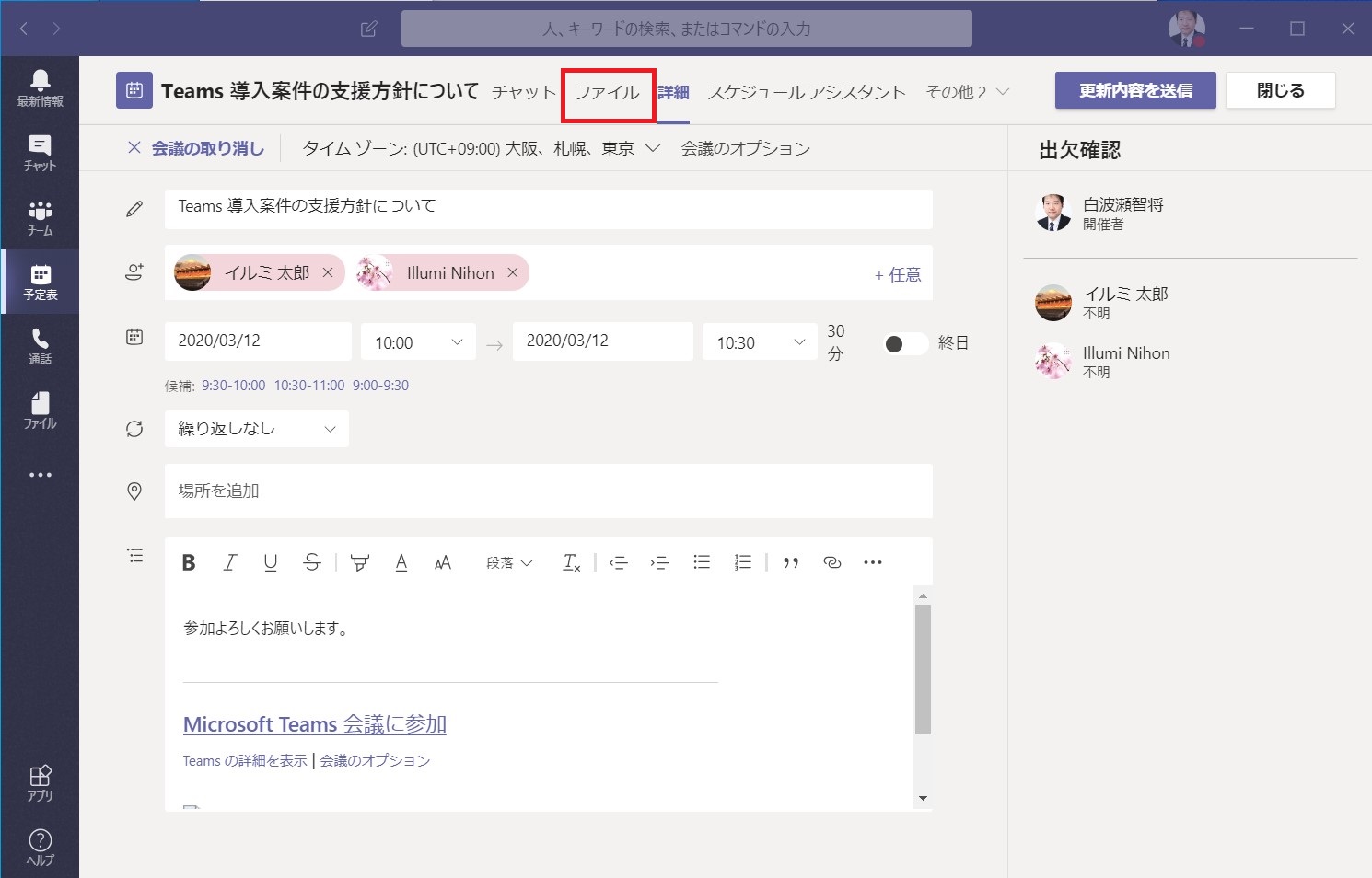Remove attendee Illumi Nihon

click(x=513, y=272)
